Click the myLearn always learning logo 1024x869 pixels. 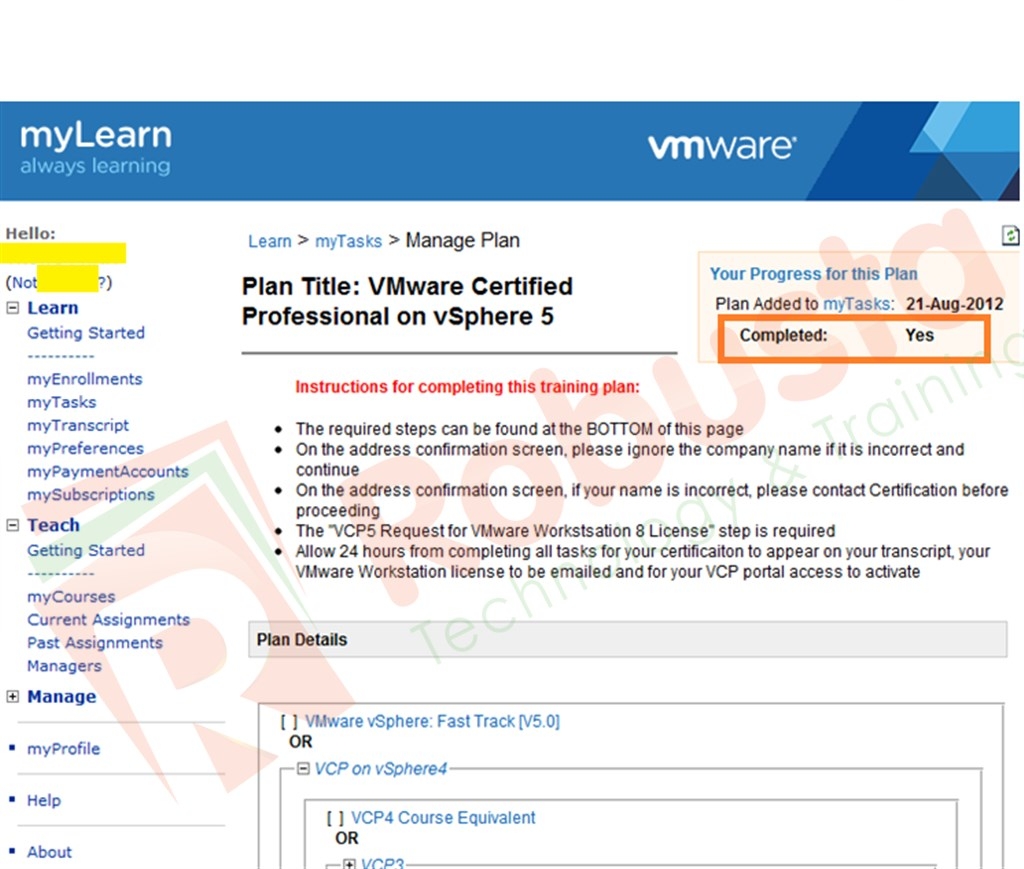click(x=96, y=148)
